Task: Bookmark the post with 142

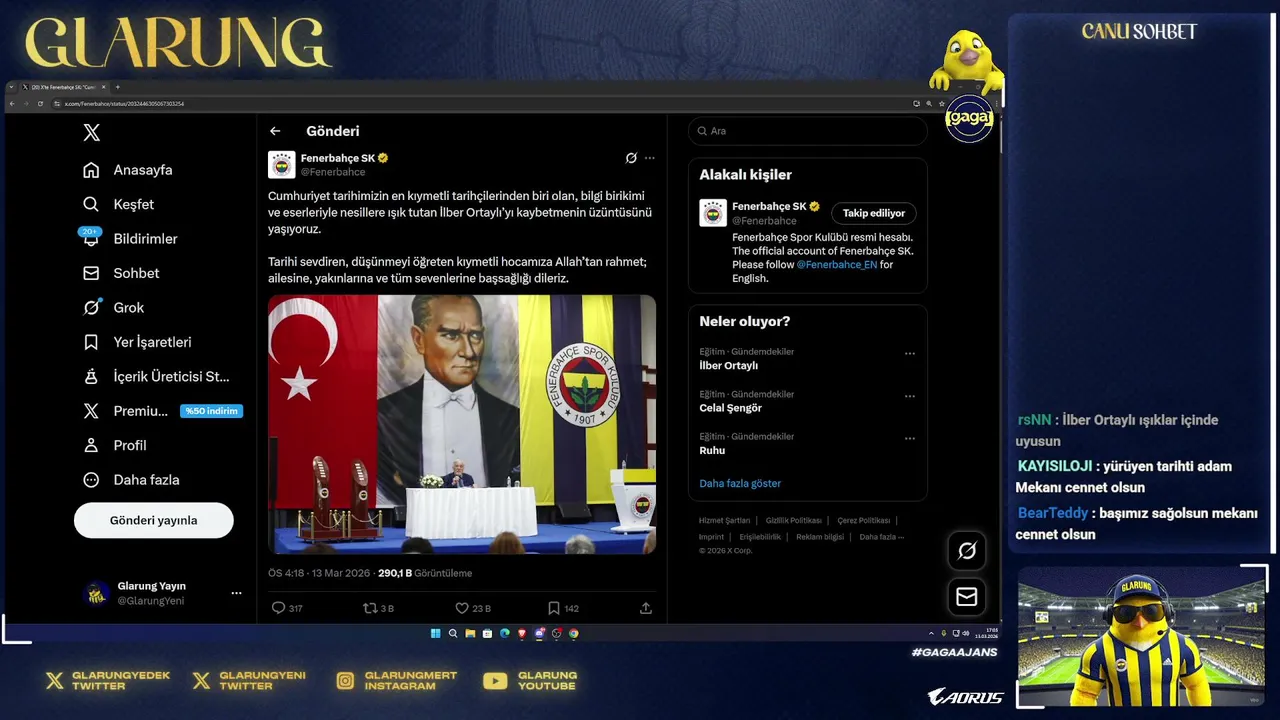Action: pyautogui.click(x=553, y=608)
